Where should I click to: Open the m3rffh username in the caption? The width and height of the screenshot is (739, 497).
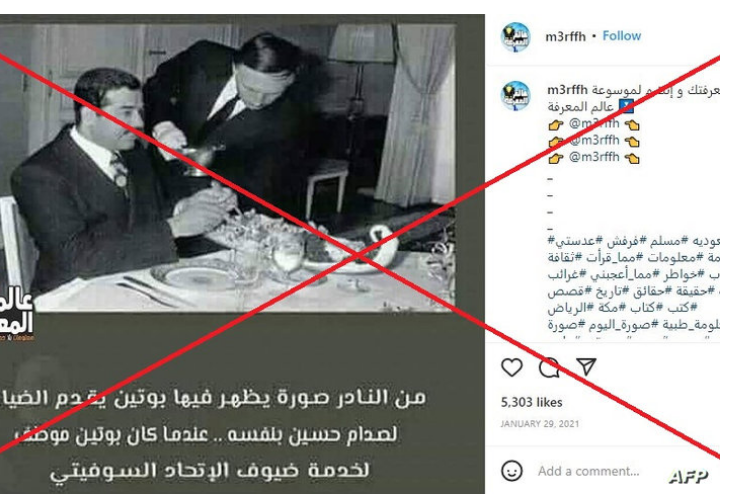567,90
